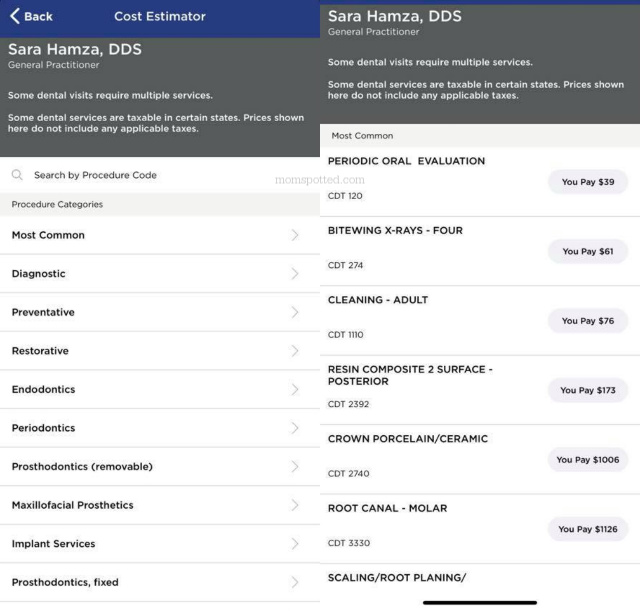Expand the Most Common row chevron
Viewport: 640px width, 611px height.
tap(295, 235)
